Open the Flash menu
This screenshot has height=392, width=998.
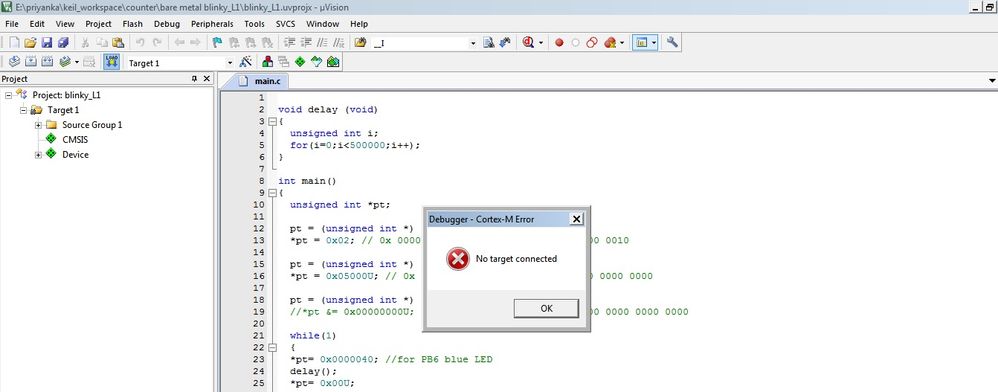pos(132,24)
